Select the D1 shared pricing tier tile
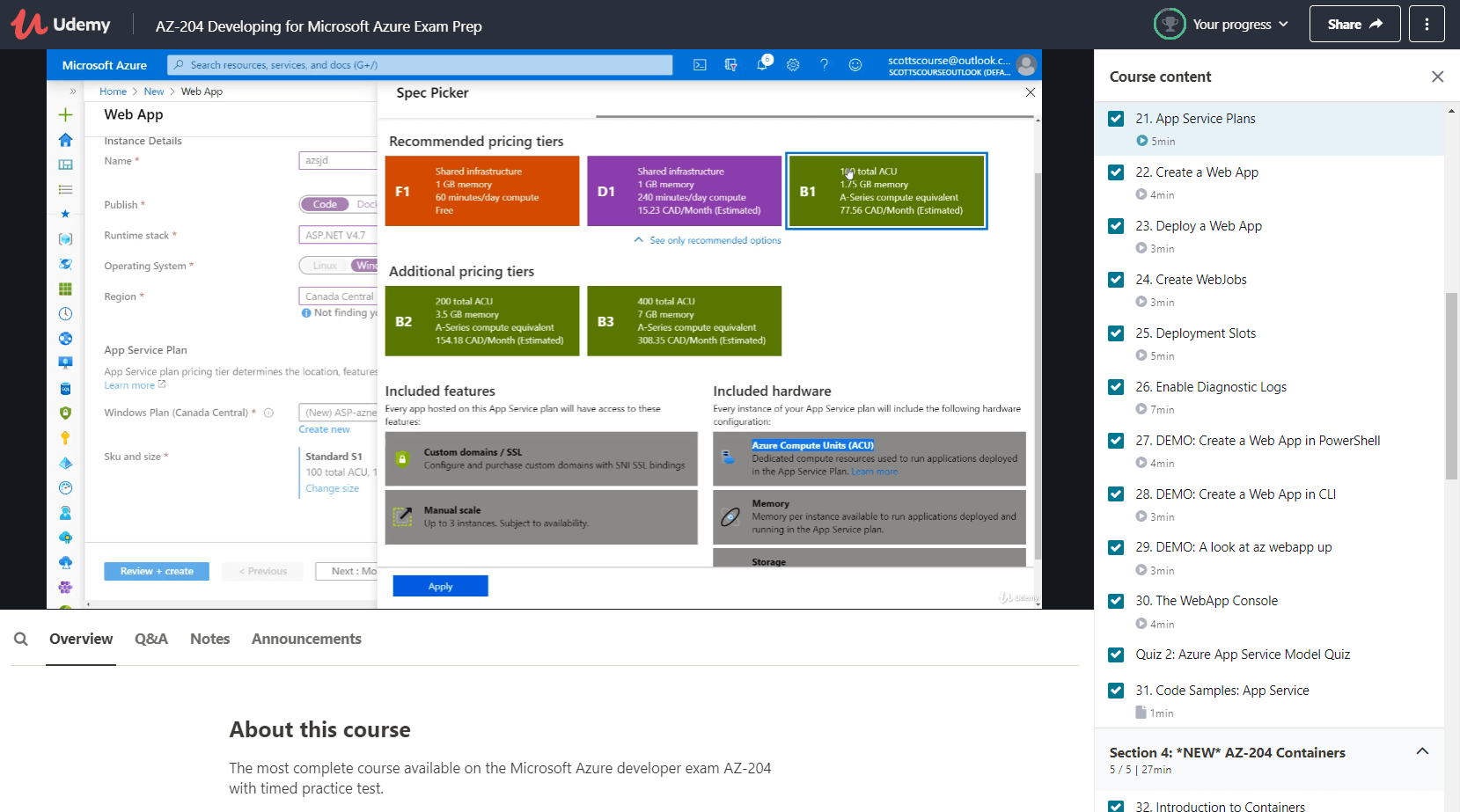The width and height of the screenshot is (1460, 812). (x=684, y=191)
